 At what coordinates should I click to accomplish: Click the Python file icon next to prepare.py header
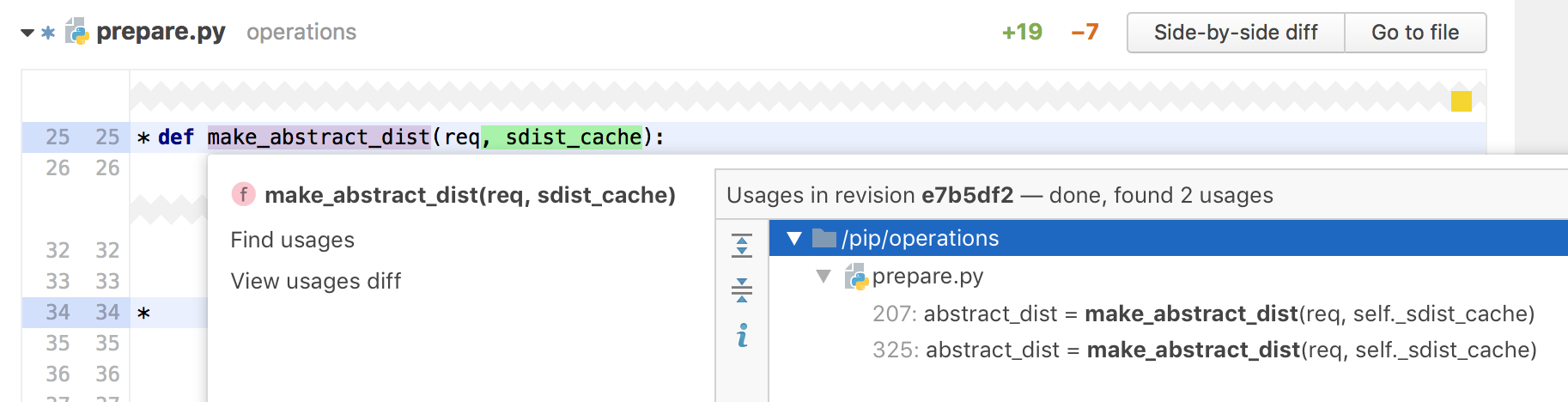tap(77, 32)
